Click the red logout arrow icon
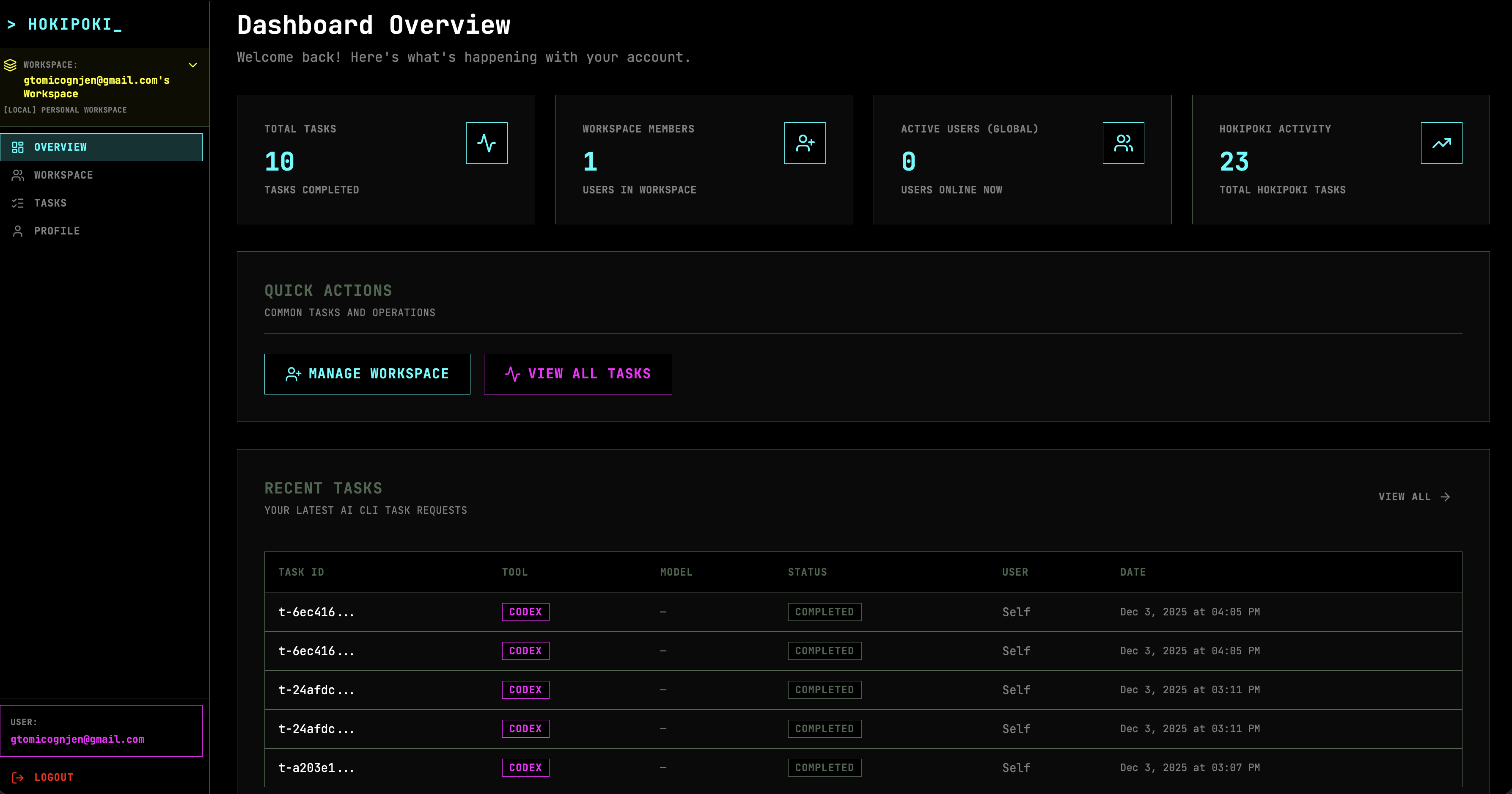This screenshot has height=794, width=1512. (18, 777)
